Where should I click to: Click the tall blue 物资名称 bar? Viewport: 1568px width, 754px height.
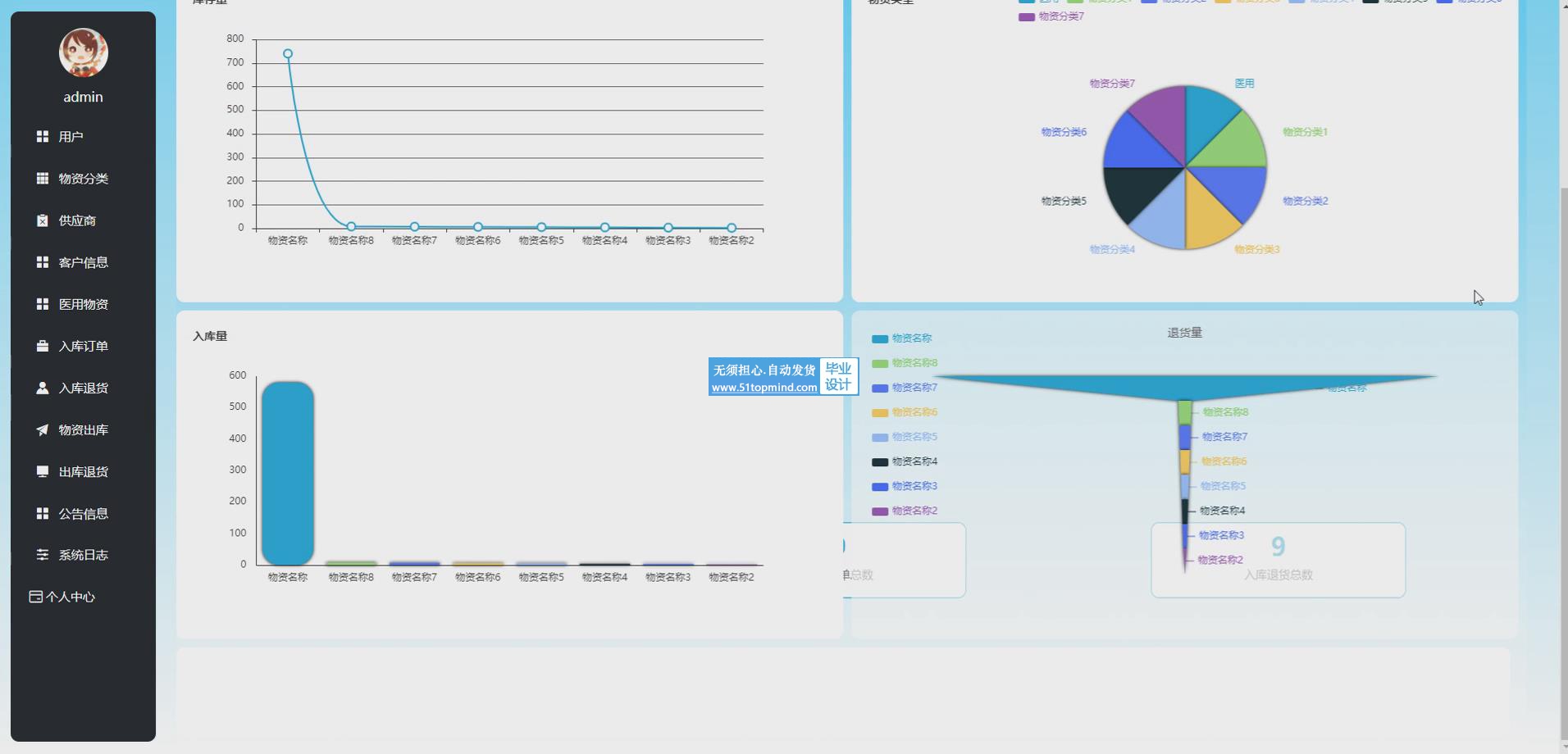[288, 473]
